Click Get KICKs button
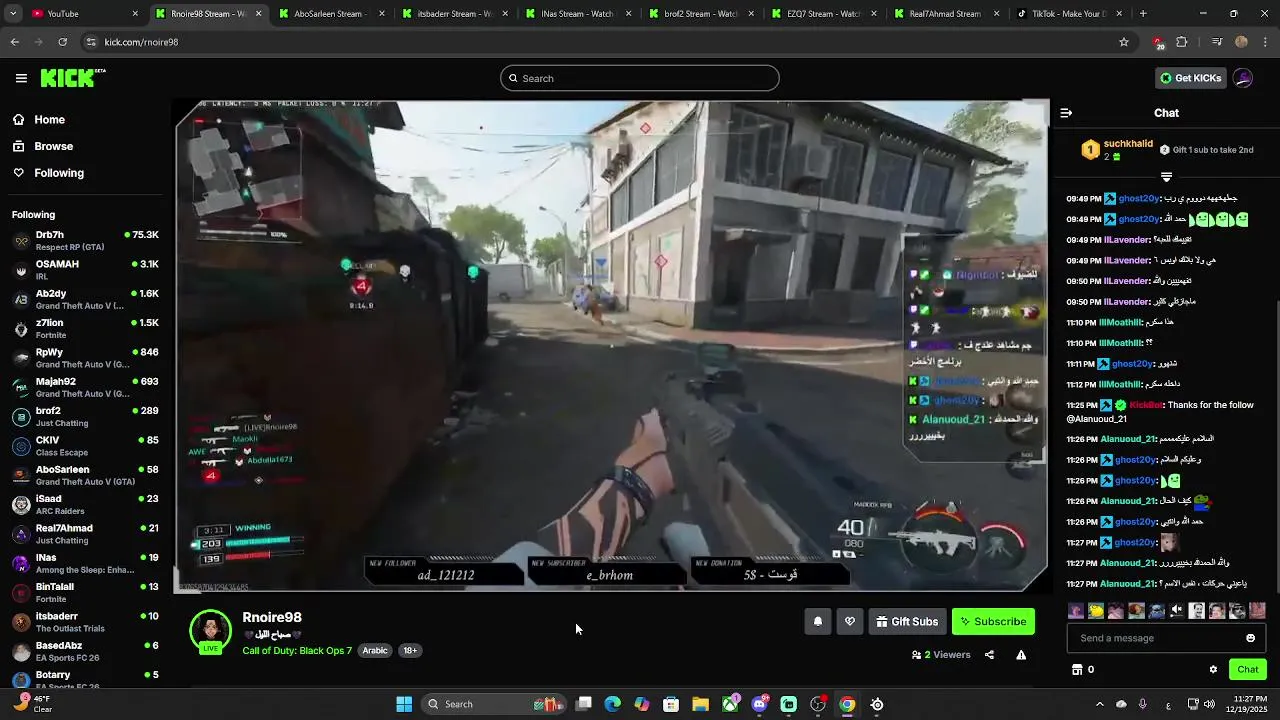This screenshot has height=720, width=1280. [1190, 78]
